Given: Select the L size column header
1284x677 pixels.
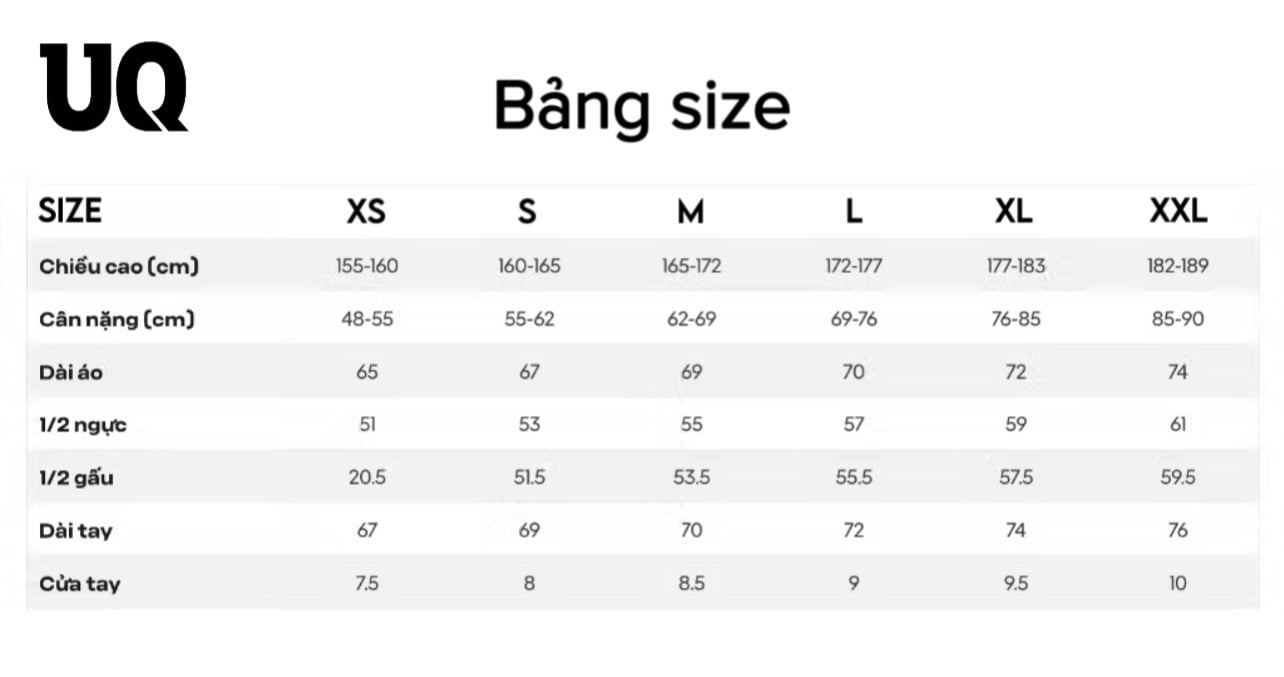Looking at the screenshot, I should 853,212.
